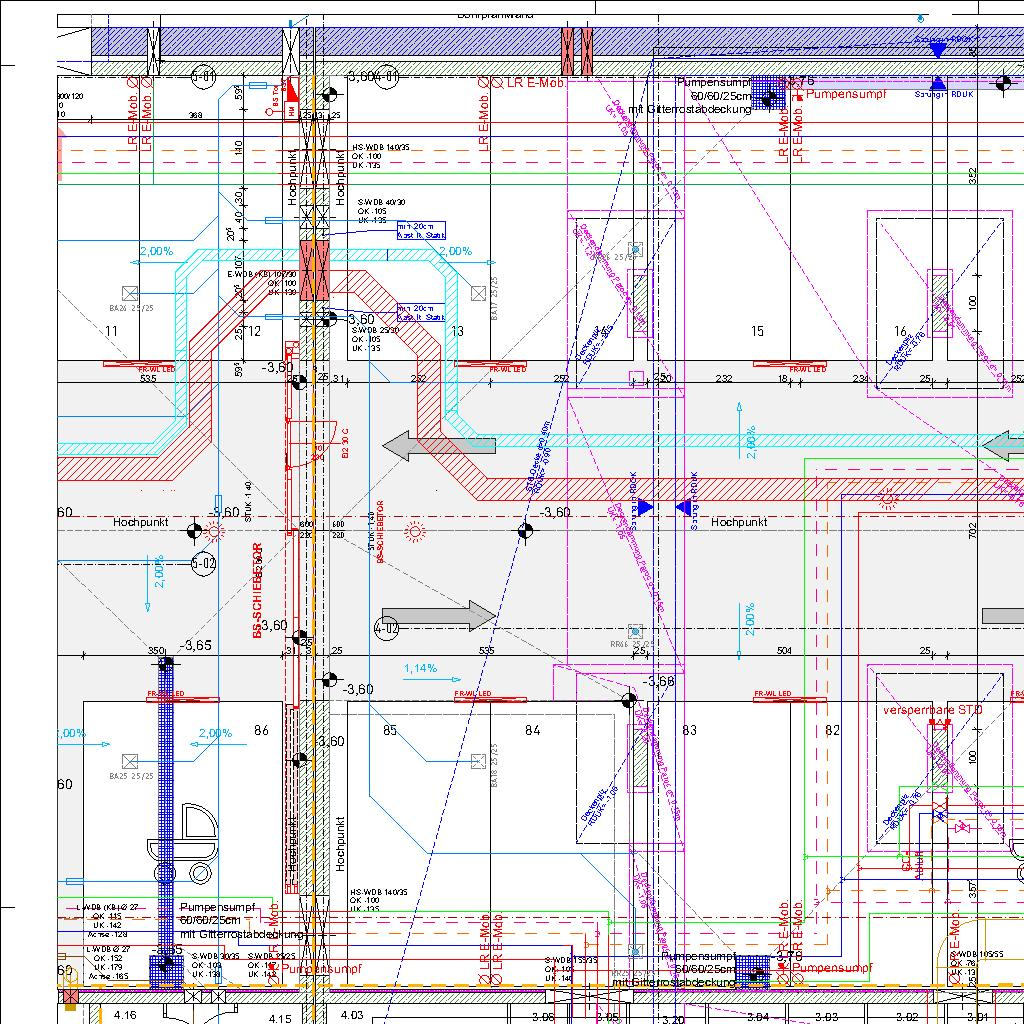
Task: Select parking space number 15
Action: (757, 331)
